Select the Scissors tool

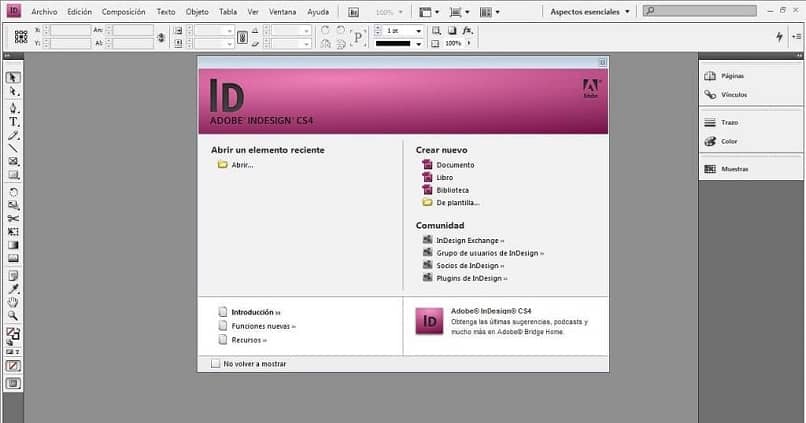[x=13, y=218]
